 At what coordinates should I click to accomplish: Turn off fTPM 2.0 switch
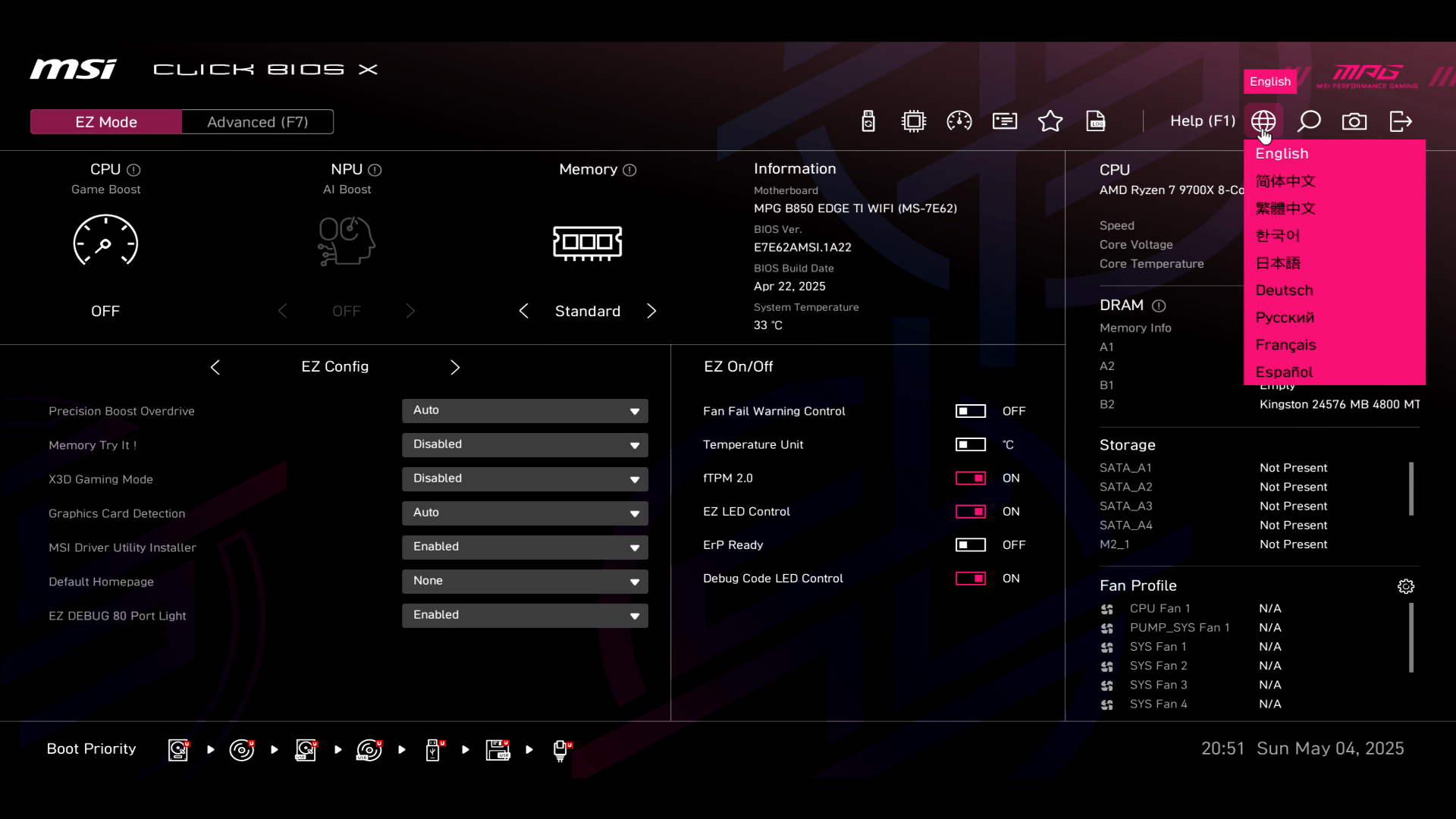tap(970, 478)
